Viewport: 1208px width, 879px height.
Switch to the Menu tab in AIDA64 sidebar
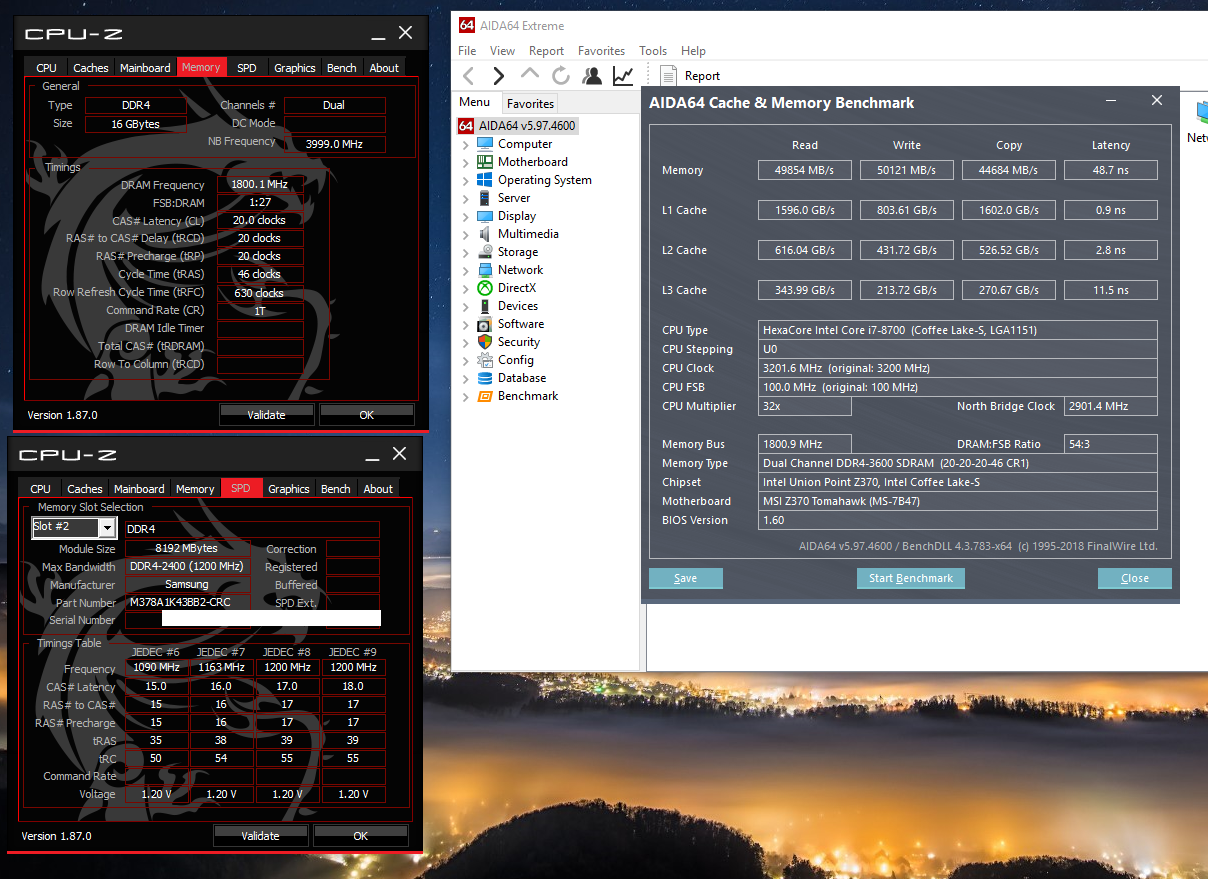[475, 102]
